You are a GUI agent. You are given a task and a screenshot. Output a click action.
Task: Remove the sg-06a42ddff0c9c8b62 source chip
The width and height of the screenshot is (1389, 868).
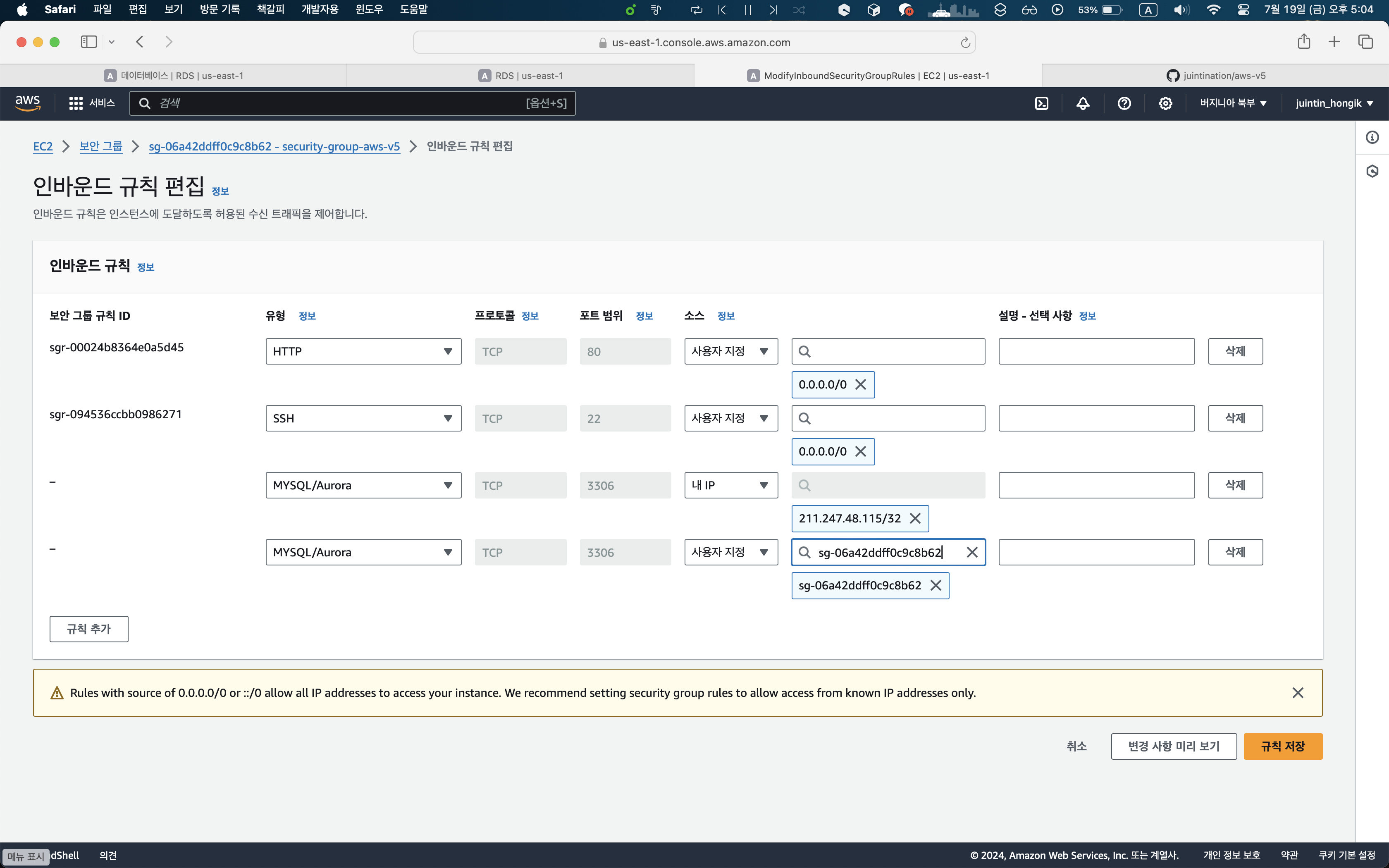coord(936,586)
